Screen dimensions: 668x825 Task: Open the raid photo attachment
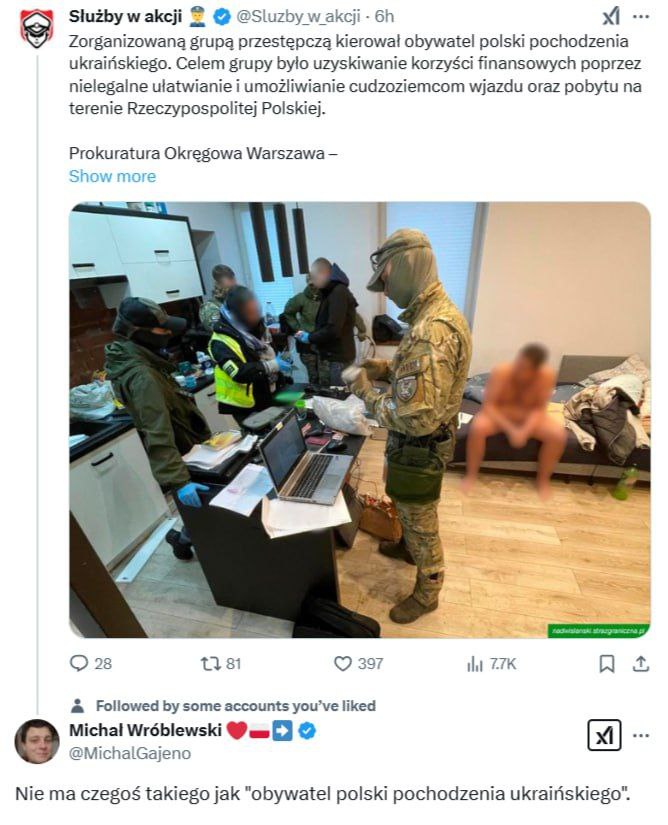point(360,420)
